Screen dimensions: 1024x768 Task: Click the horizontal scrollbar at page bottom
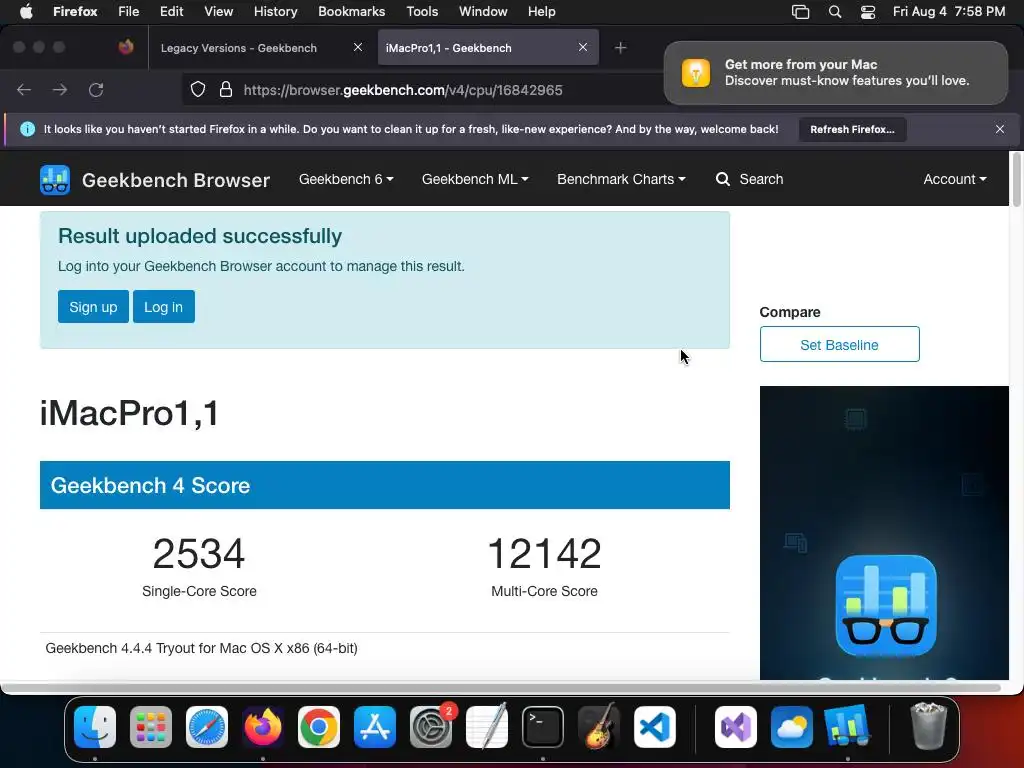[x=501, y=688]
